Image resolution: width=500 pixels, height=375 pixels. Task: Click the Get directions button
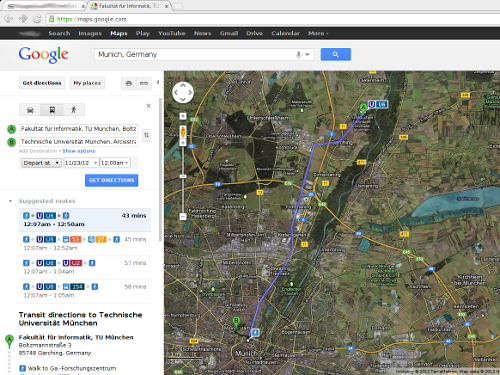click(x=42, y=83)
